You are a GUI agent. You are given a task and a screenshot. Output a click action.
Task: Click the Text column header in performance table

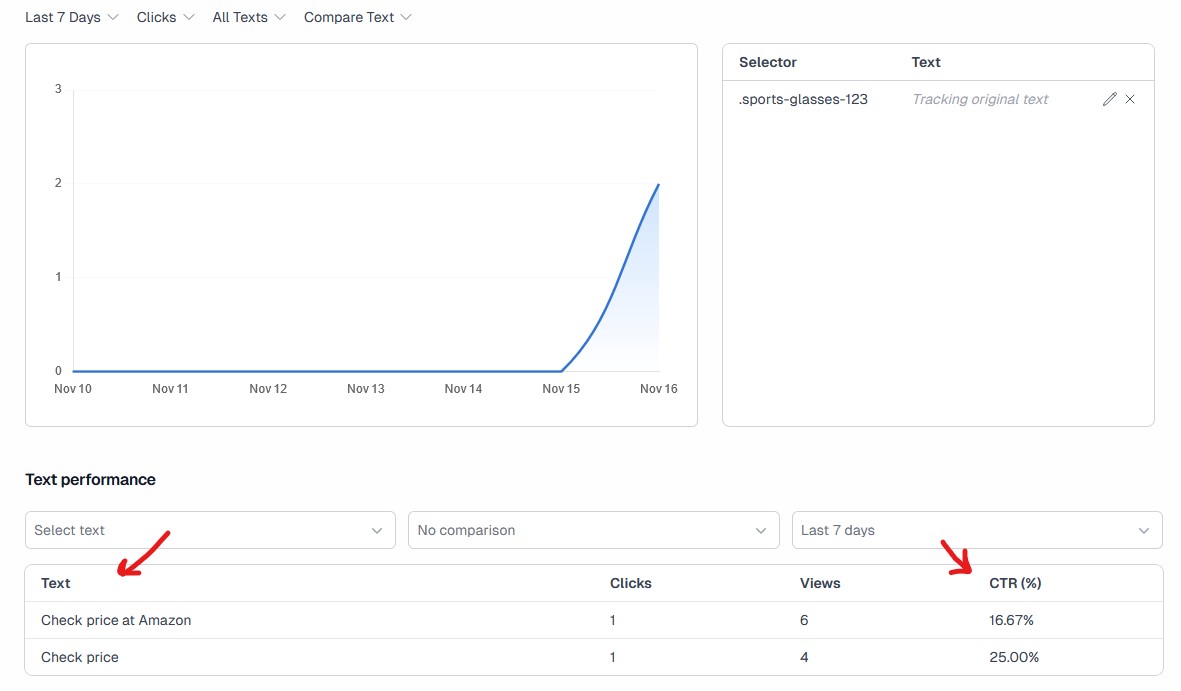(56, 583)
